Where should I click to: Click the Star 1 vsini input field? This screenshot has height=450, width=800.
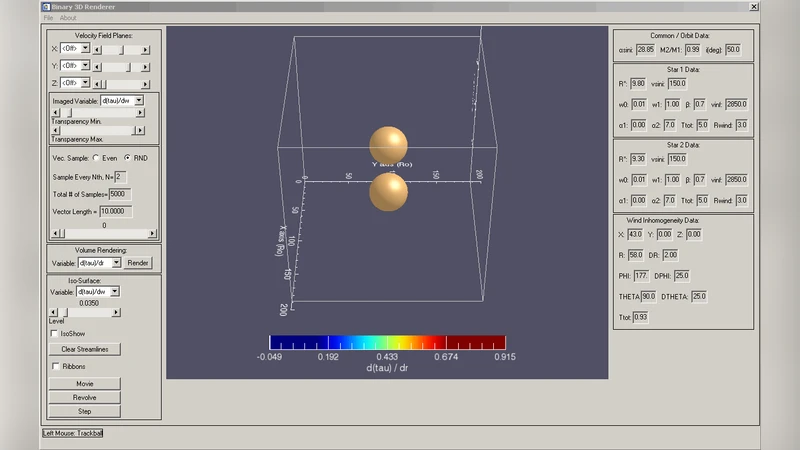[x=677, y=83]
